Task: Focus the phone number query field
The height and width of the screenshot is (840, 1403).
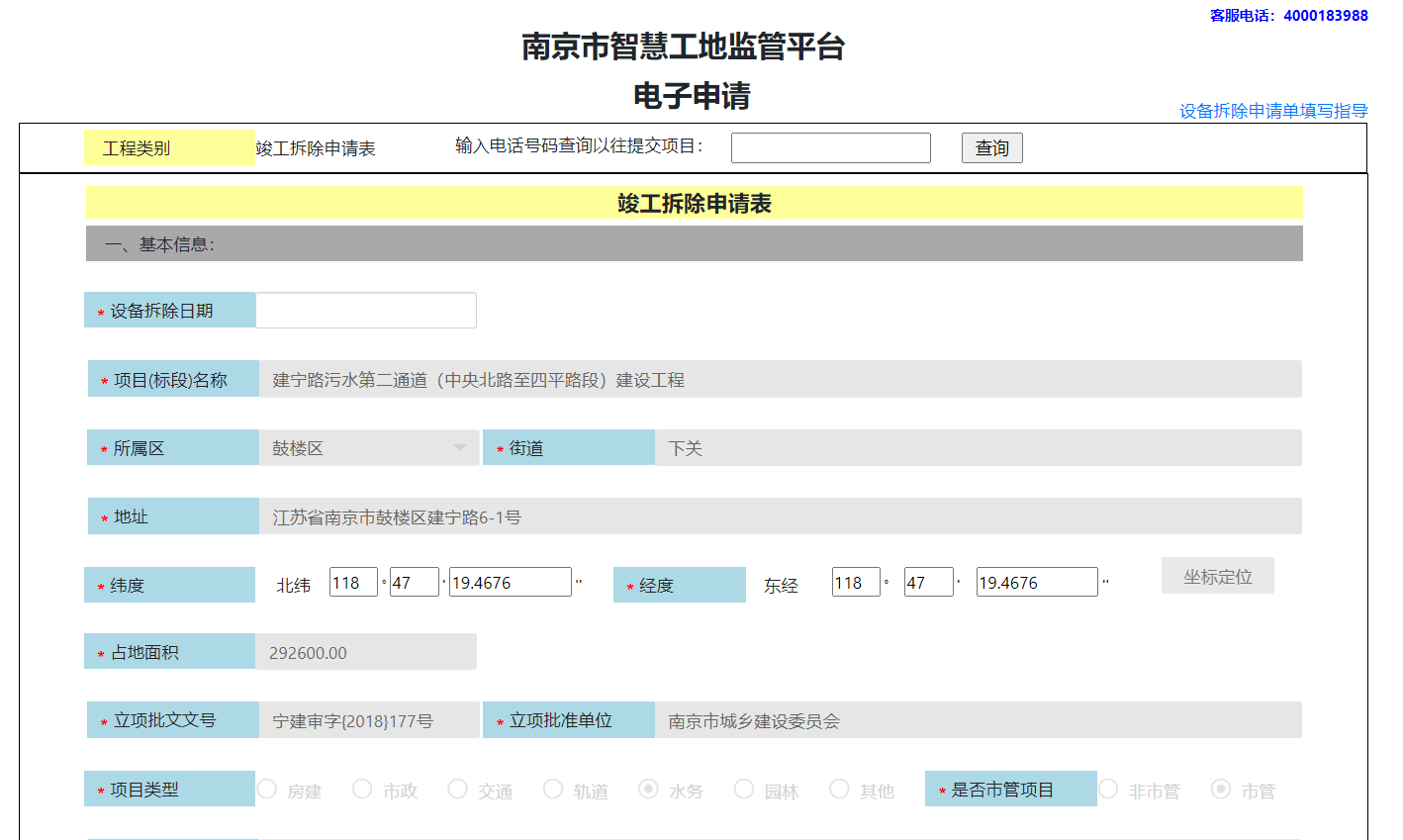Action: click(830, 147)
